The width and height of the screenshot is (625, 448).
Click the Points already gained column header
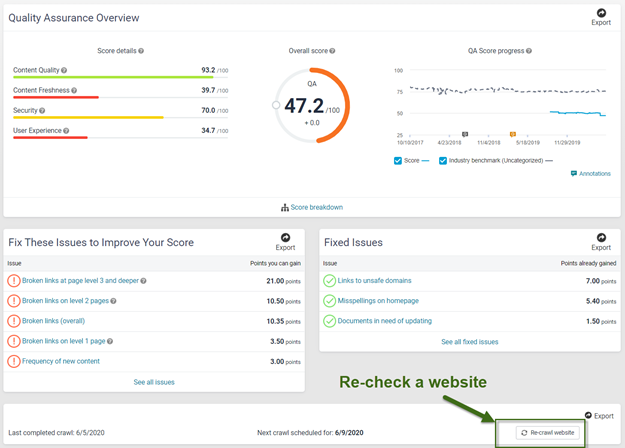[x=588, y=263]
